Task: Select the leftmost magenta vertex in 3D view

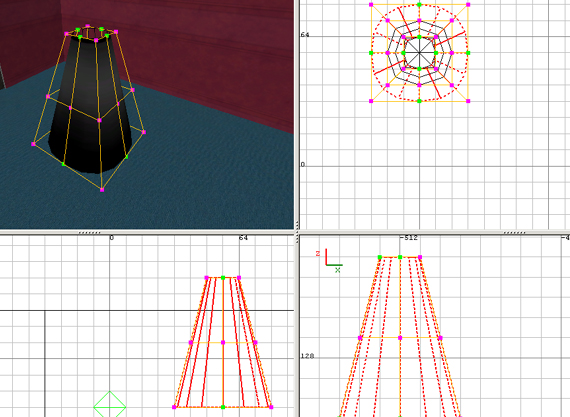Action: pos(33,144)
